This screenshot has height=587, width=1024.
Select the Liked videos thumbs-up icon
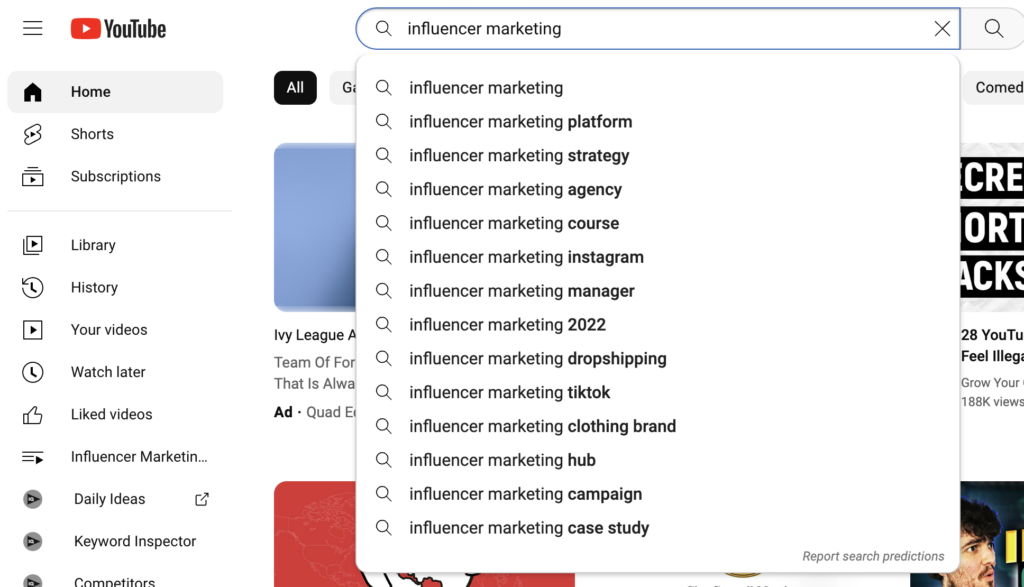[34, 414]
